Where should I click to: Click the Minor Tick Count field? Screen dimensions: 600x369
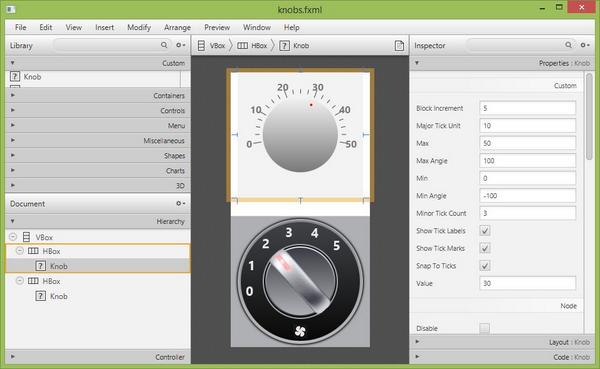tap(527, 213)
